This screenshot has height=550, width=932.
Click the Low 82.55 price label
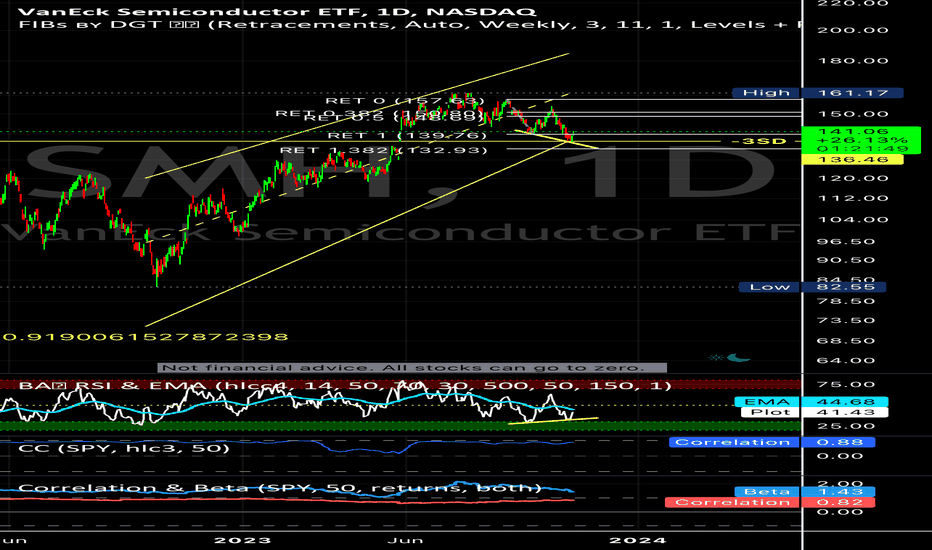pos(812,287)
